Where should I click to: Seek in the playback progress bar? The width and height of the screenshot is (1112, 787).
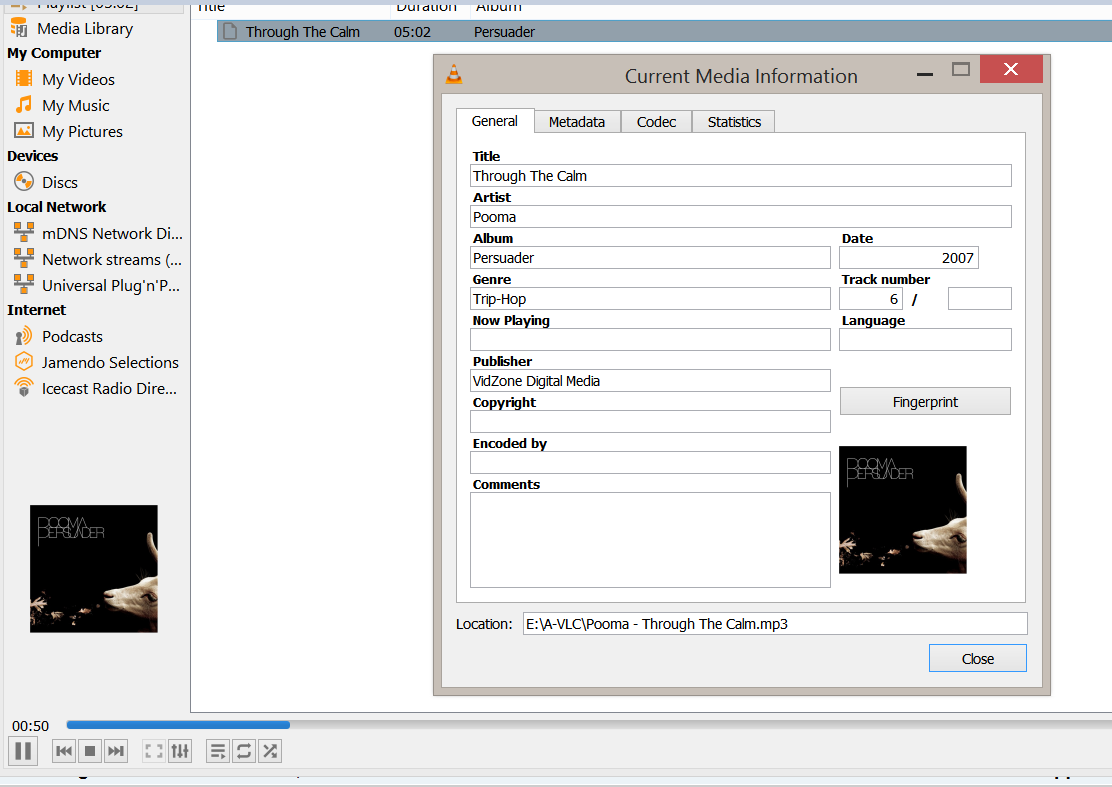pos(589,725)
